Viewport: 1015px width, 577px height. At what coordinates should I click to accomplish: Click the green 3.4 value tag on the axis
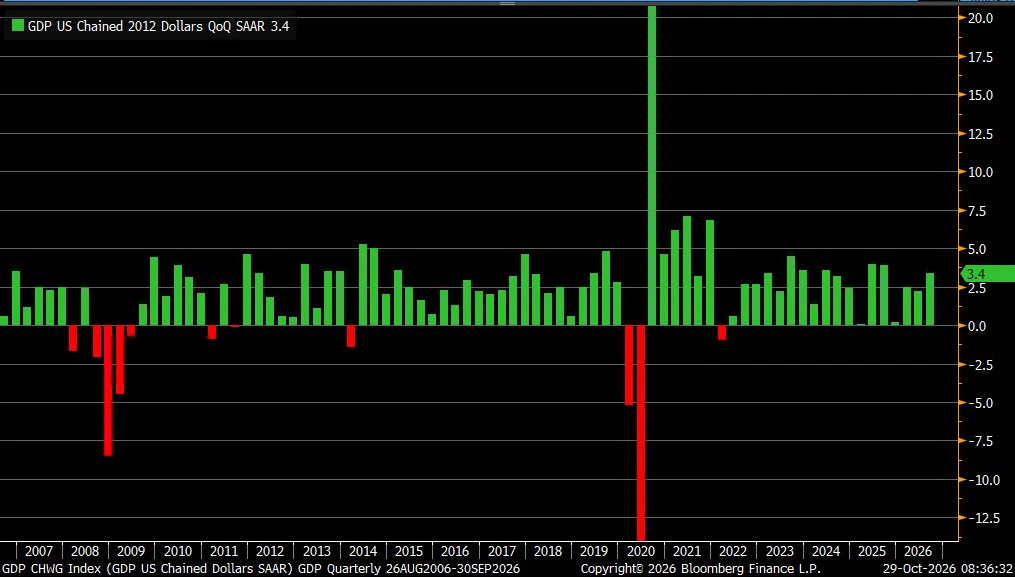pos(987,274)
